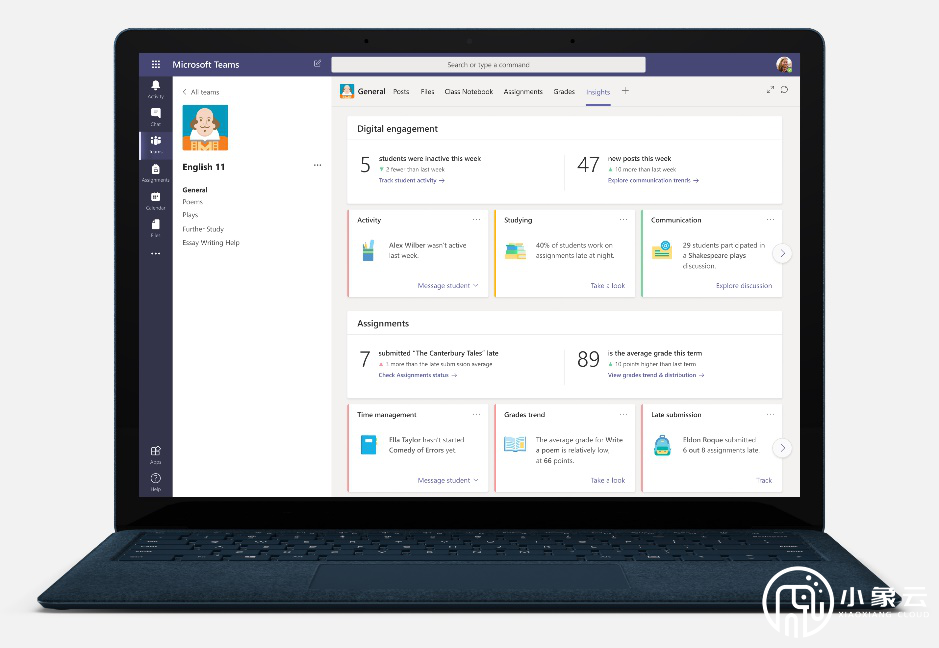Add a new tab with plus icon
The image size is (939, 648).
coord(625,90)
